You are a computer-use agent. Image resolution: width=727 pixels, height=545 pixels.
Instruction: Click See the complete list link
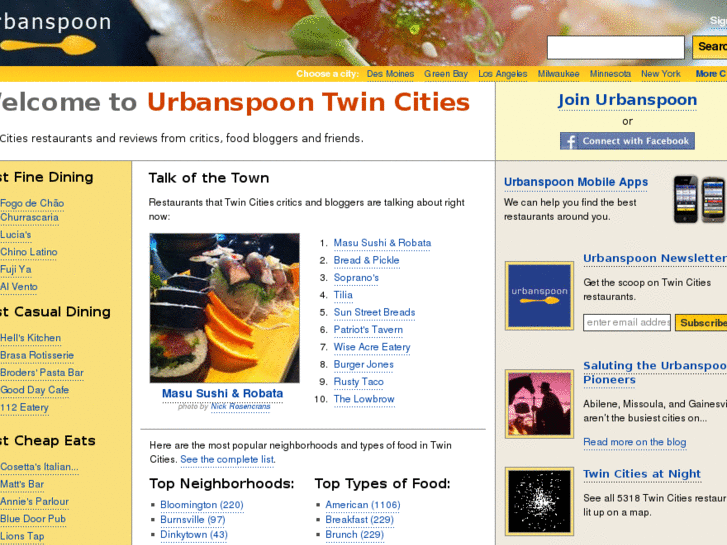[227, 460]
